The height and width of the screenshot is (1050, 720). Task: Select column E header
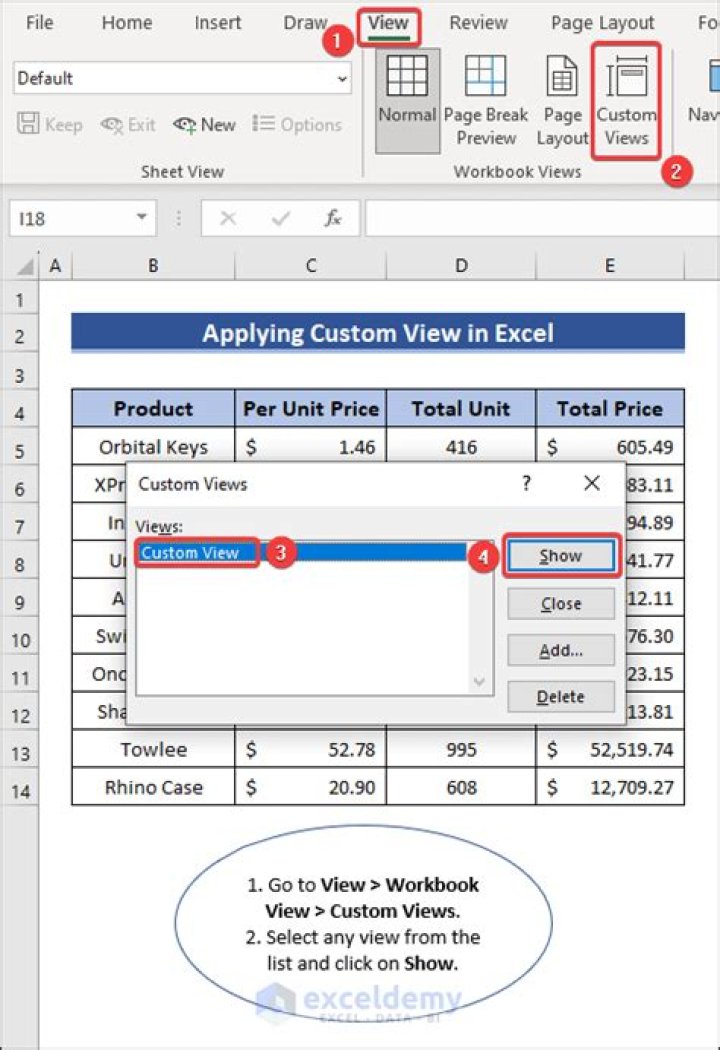[610, 266]
